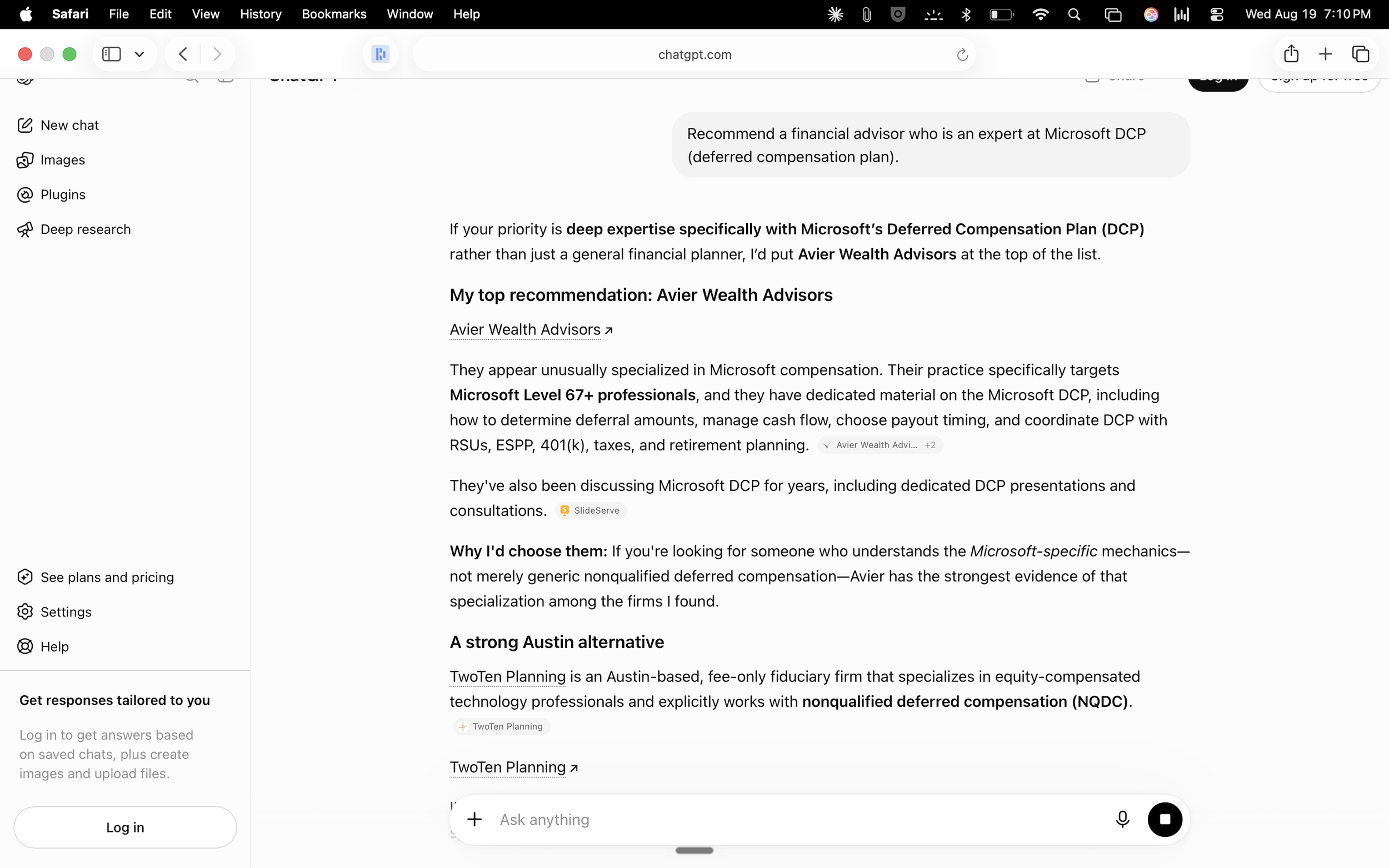Click the Ask anything input field
1389x868 pixels.
(x=798, y=819)
